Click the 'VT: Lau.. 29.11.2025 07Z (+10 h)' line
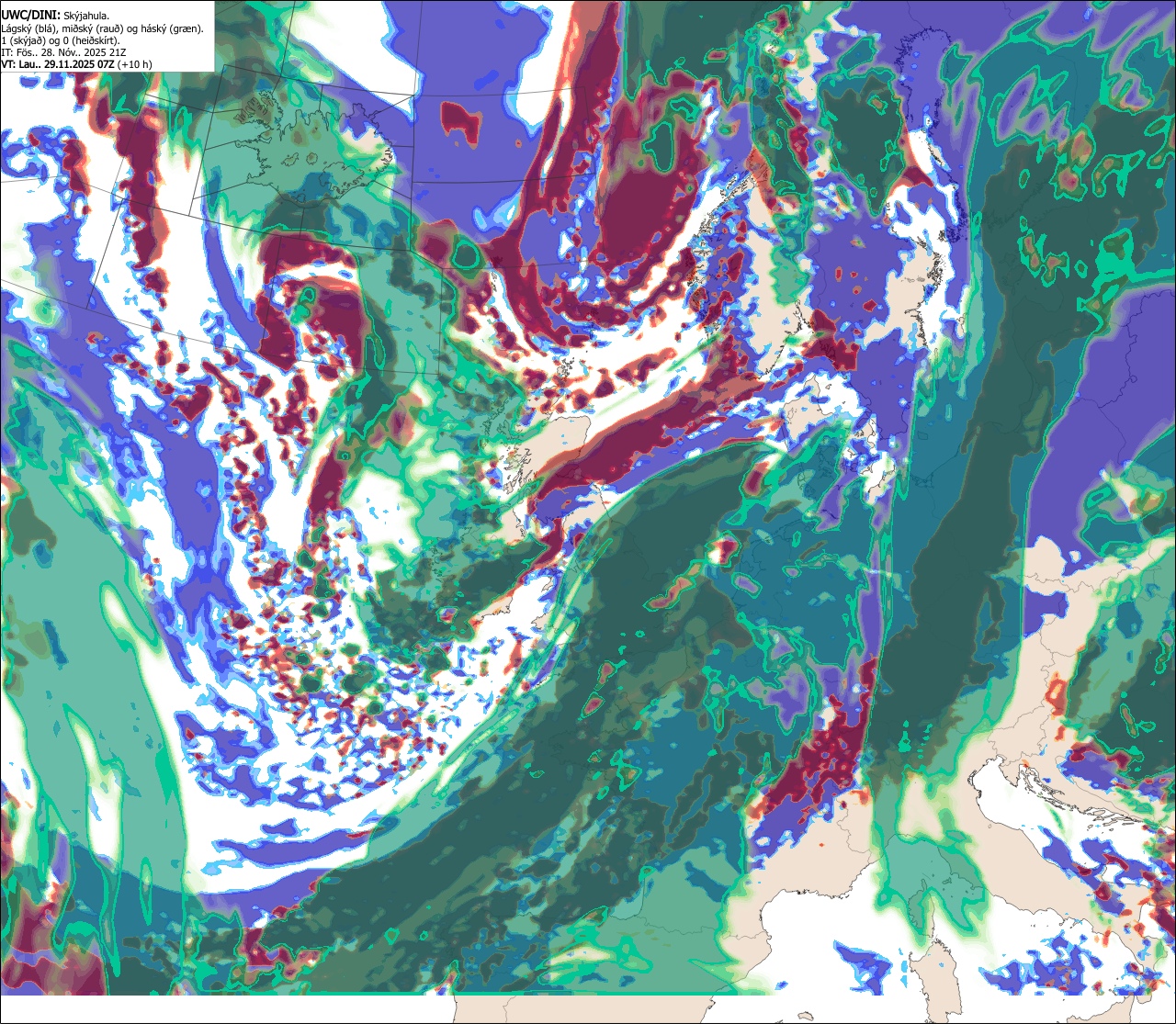Screen dimensions: 1176x1024 [77, 64]
